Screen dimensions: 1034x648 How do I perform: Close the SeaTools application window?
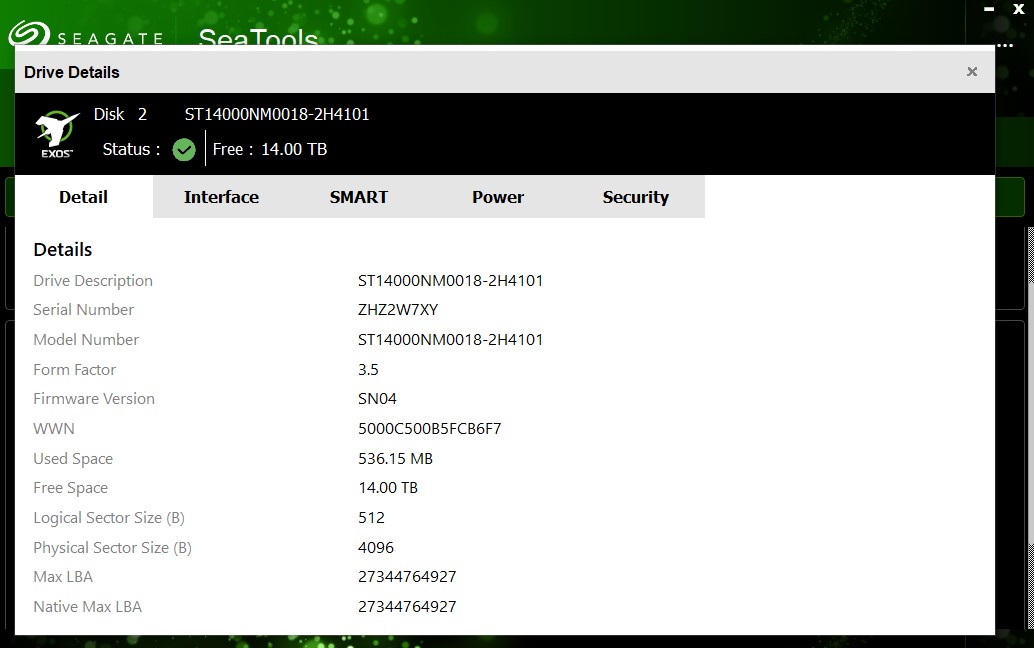(1018, 9)
